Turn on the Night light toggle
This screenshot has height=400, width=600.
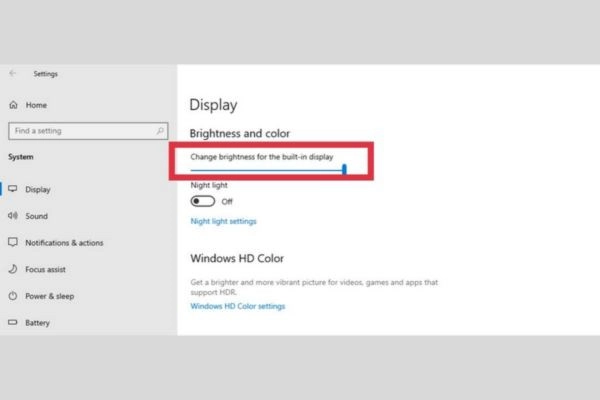203,201
